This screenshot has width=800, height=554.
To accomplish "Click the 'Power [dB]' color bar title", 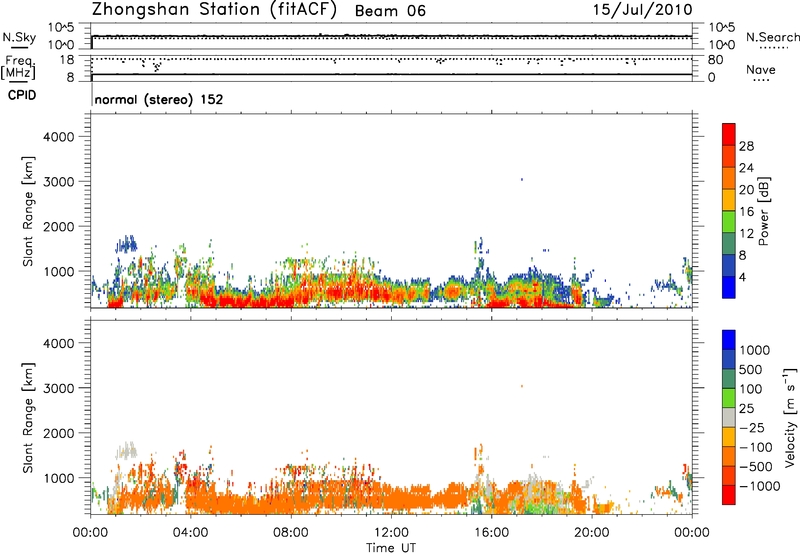I will (764, 211).
